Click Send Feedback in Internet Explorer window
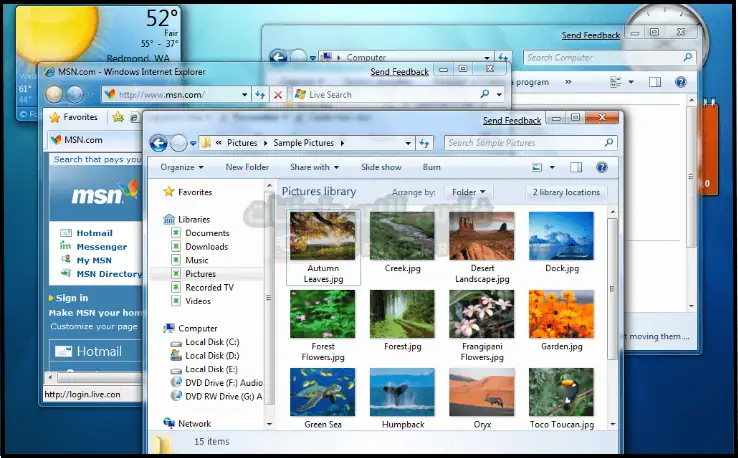 coord(399,72)
